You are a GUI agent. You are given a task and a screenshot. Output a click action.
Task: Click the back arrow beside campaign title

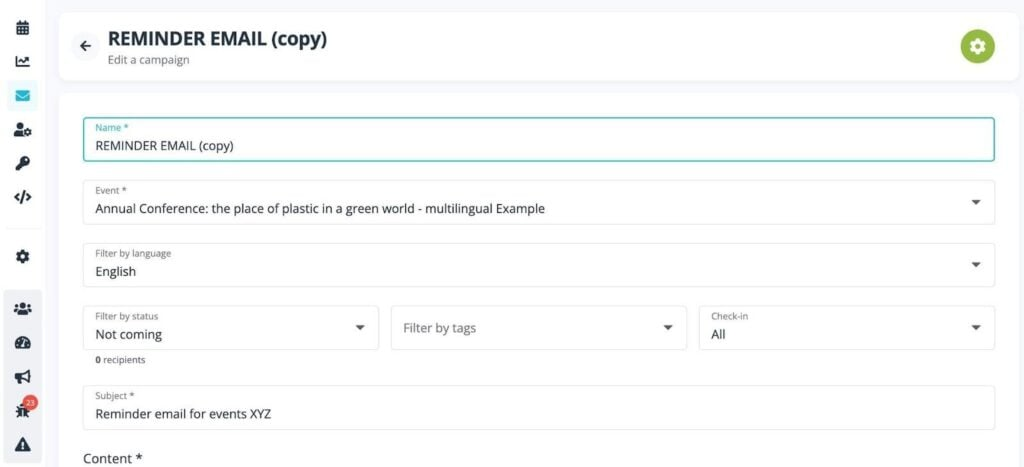click(x=85, y=46)
